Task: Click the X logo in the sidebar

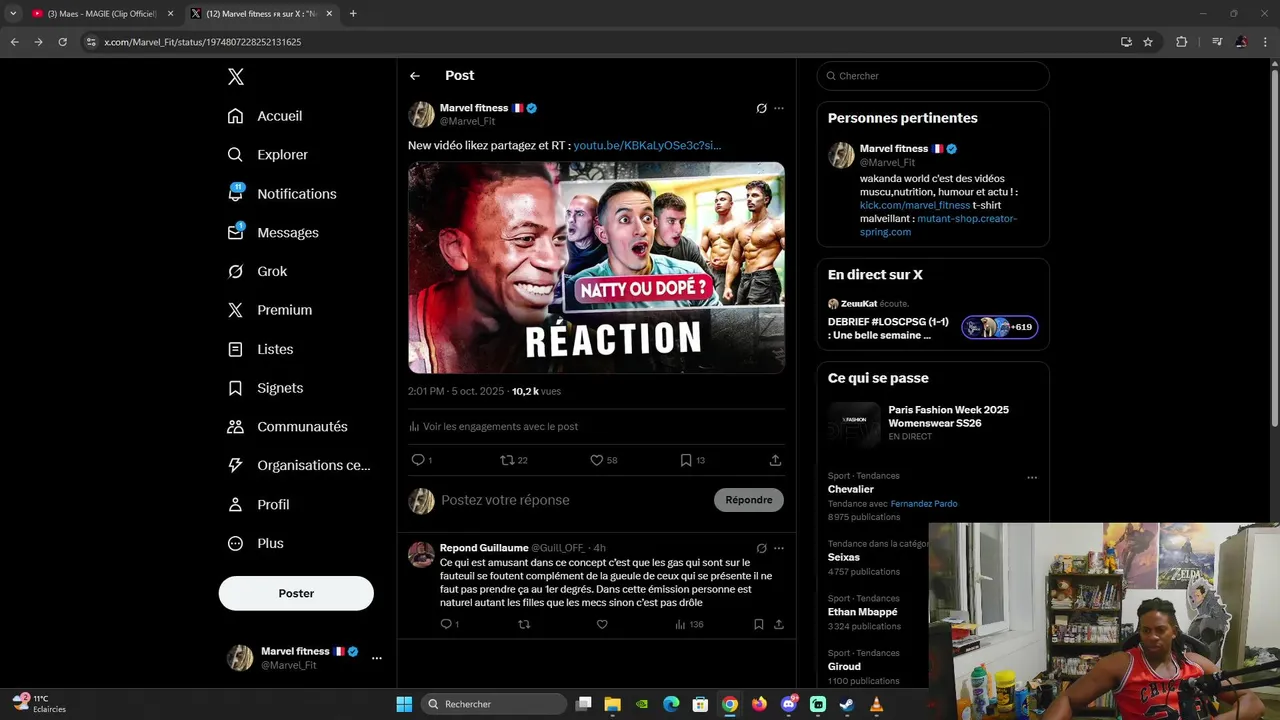Action: click(235, 77)
